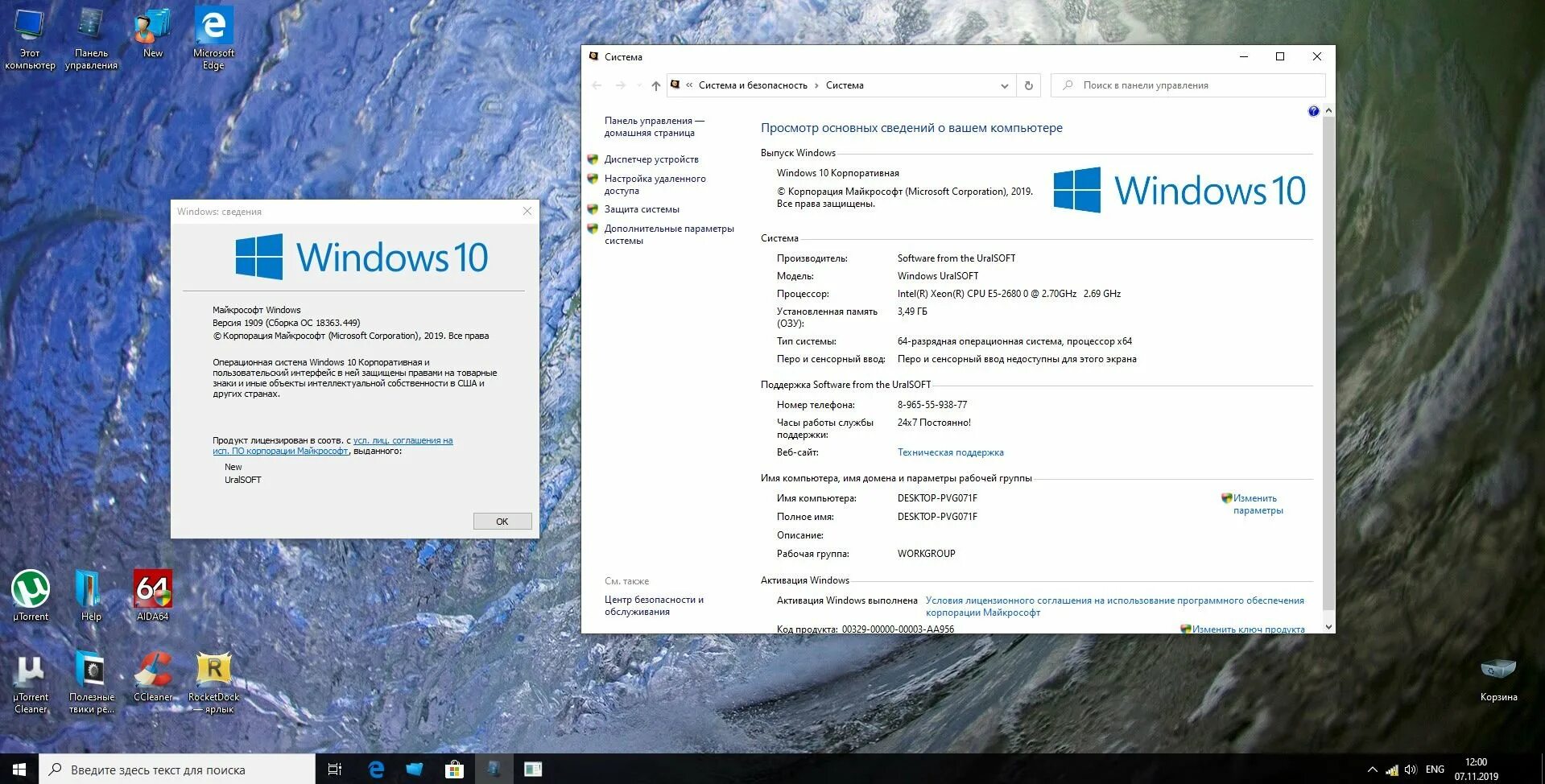This screenshot has width=1545, height=784.
Task: Click the back arrow in Система window
Action: pos(597,85)
